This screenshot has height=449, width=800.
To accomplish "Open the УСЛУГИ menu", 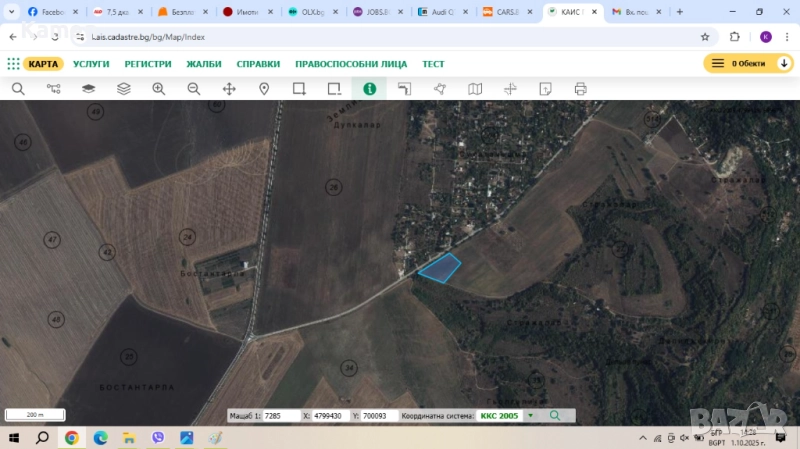I will (91, 64).
